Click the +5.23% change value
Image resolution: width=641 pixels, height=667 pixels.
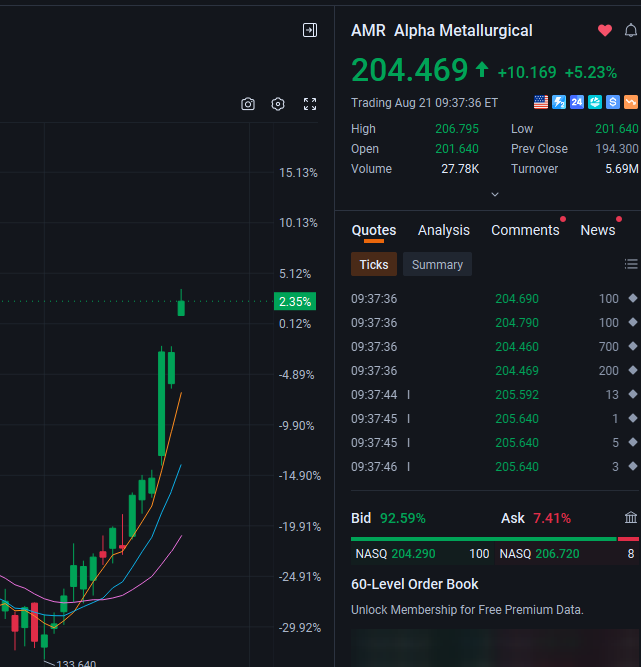click(x=590, y=72)
